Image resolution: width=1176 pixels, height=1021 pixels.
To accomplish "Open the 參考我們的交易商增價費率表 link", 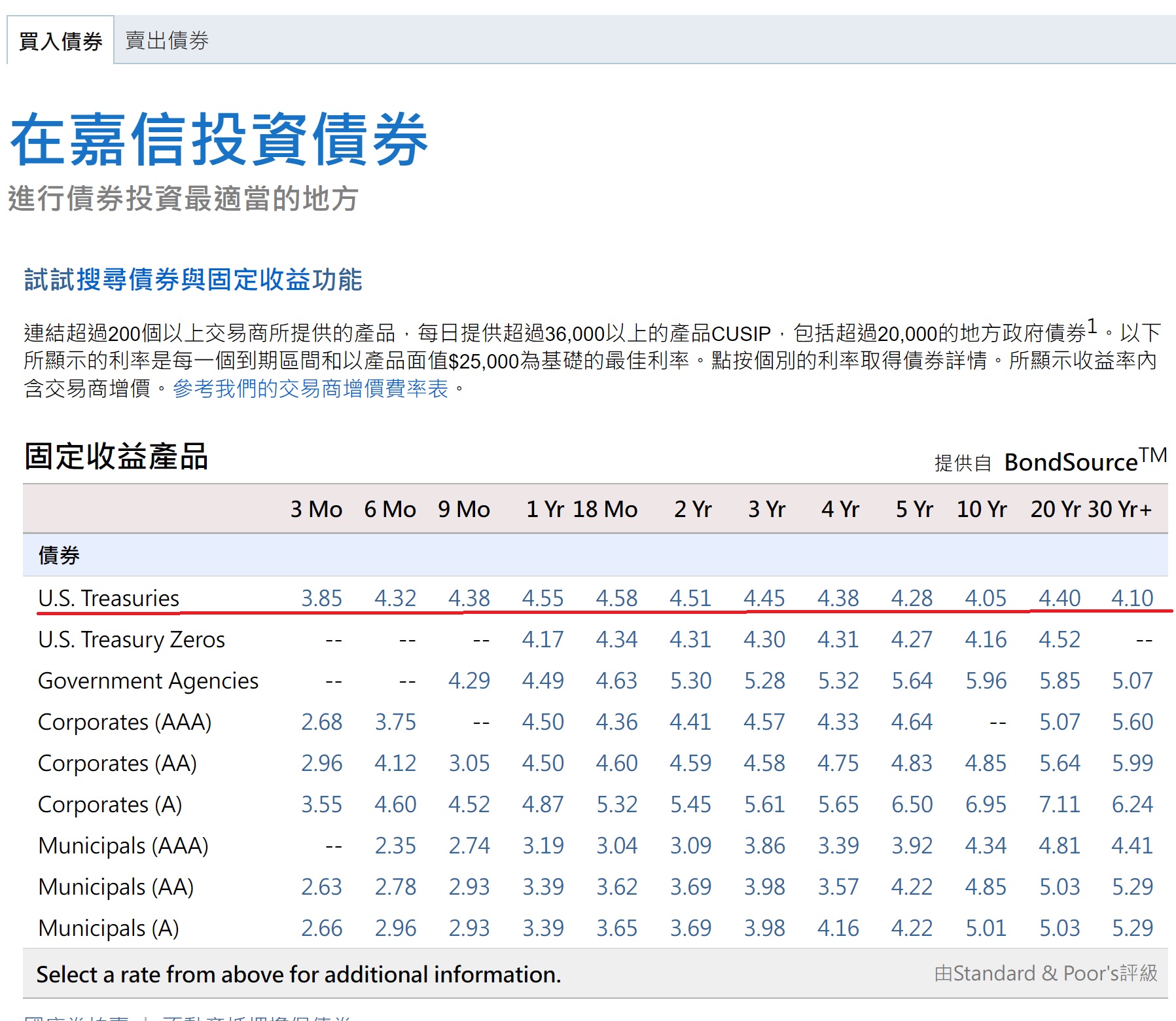I will (x=311, y=389).
